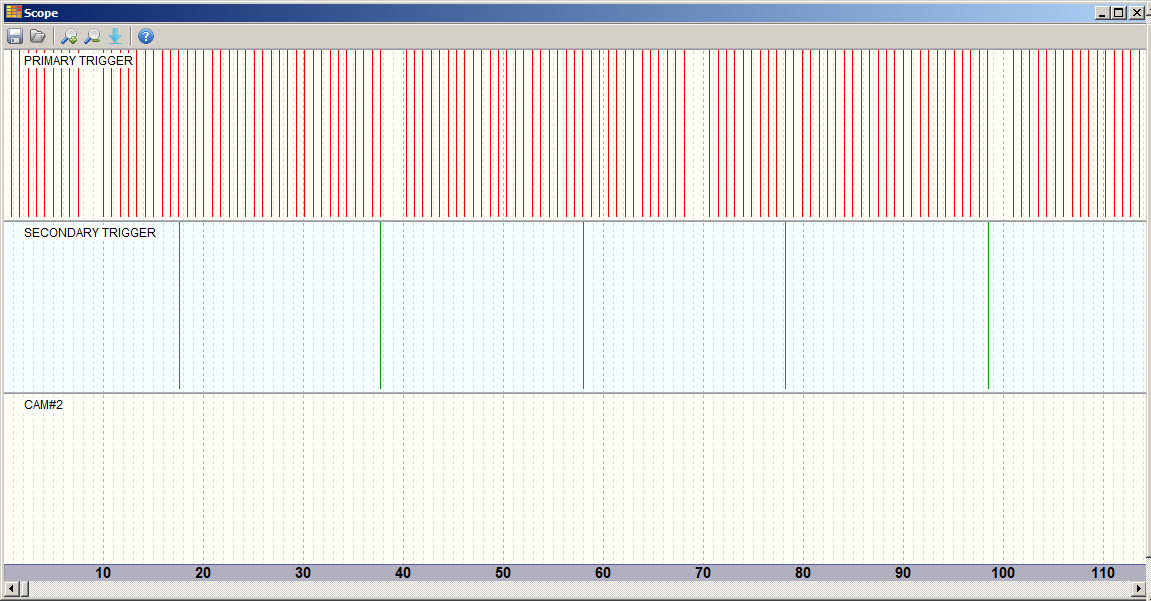Open help with the question mark icon

(146, 37)
